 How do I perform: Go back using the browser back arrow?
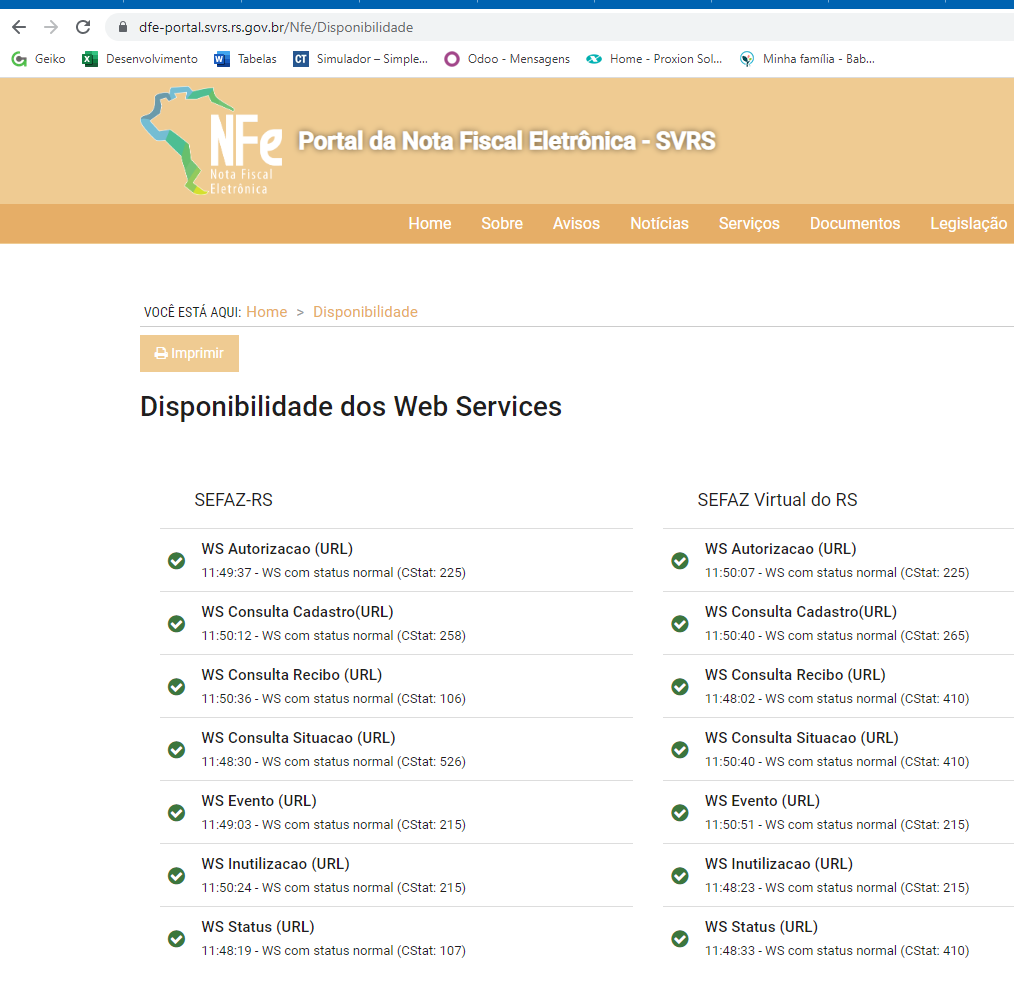[x=19, y=27]
